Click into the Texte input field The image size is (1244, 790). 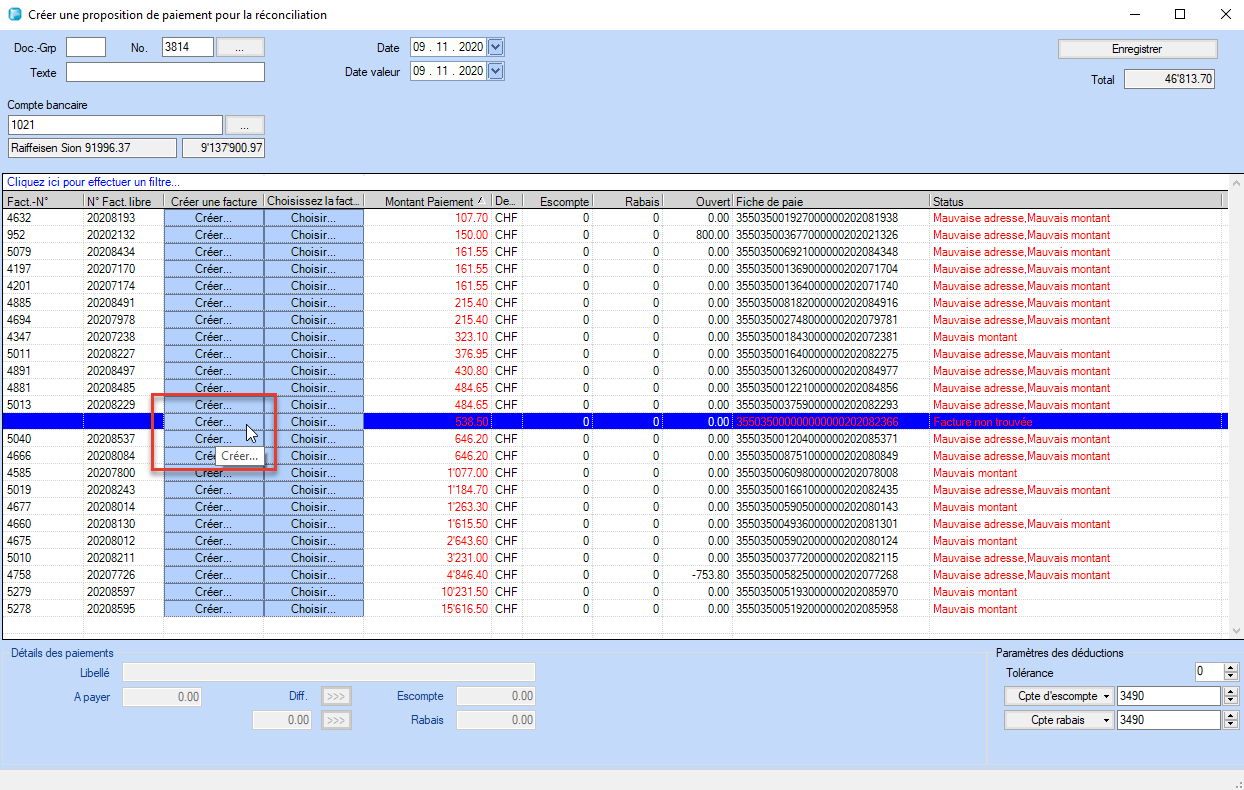point(165,72)
